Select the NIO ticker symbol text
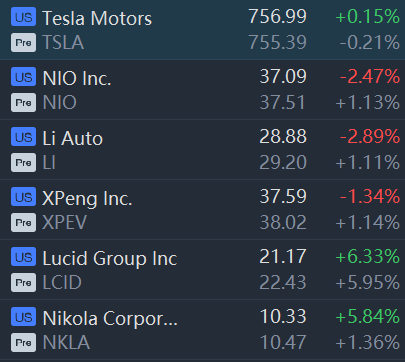 [x=60, y=102]
